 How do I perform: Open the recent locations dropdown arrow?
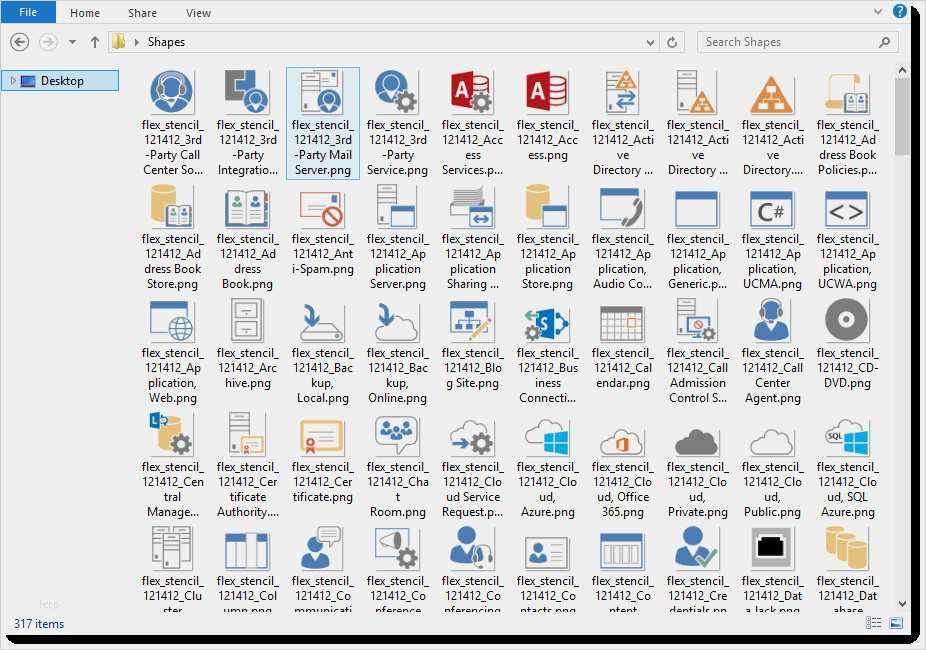72,42
